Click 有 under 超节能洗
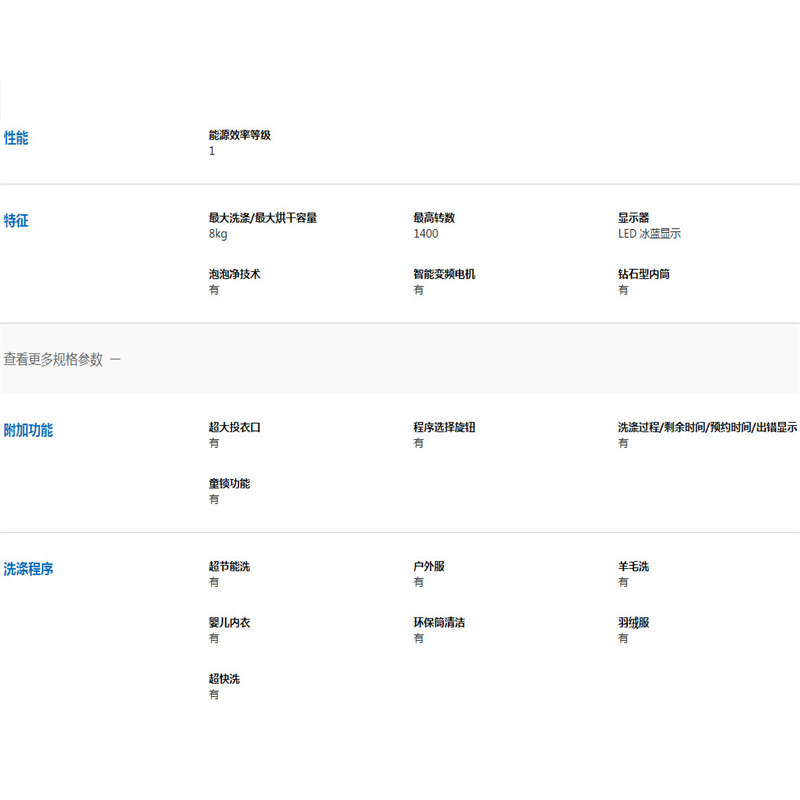 point(214,582)
